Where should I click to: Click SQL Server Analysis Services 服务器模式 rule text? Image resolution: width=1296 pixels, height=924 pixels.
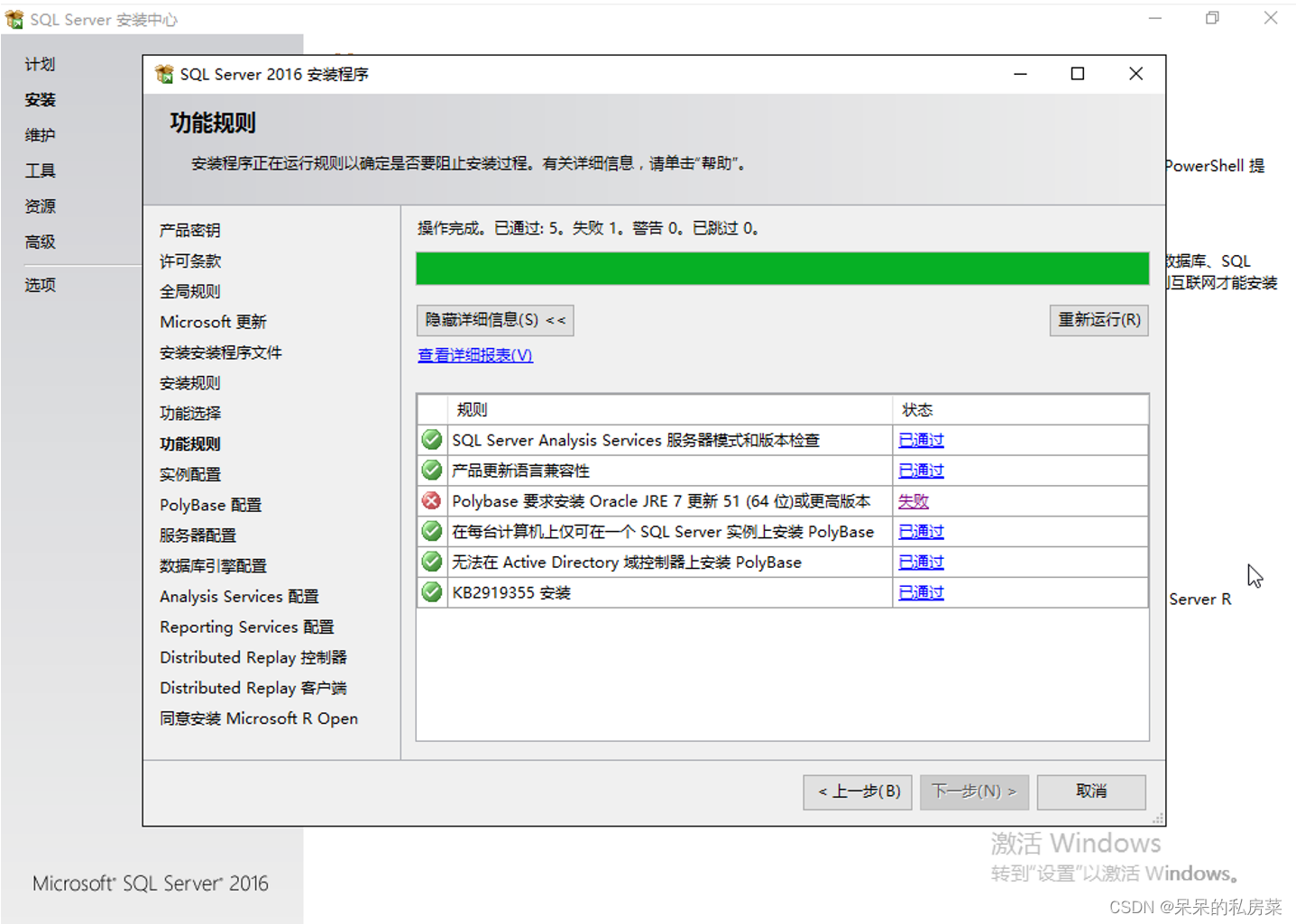pos(636,440)
